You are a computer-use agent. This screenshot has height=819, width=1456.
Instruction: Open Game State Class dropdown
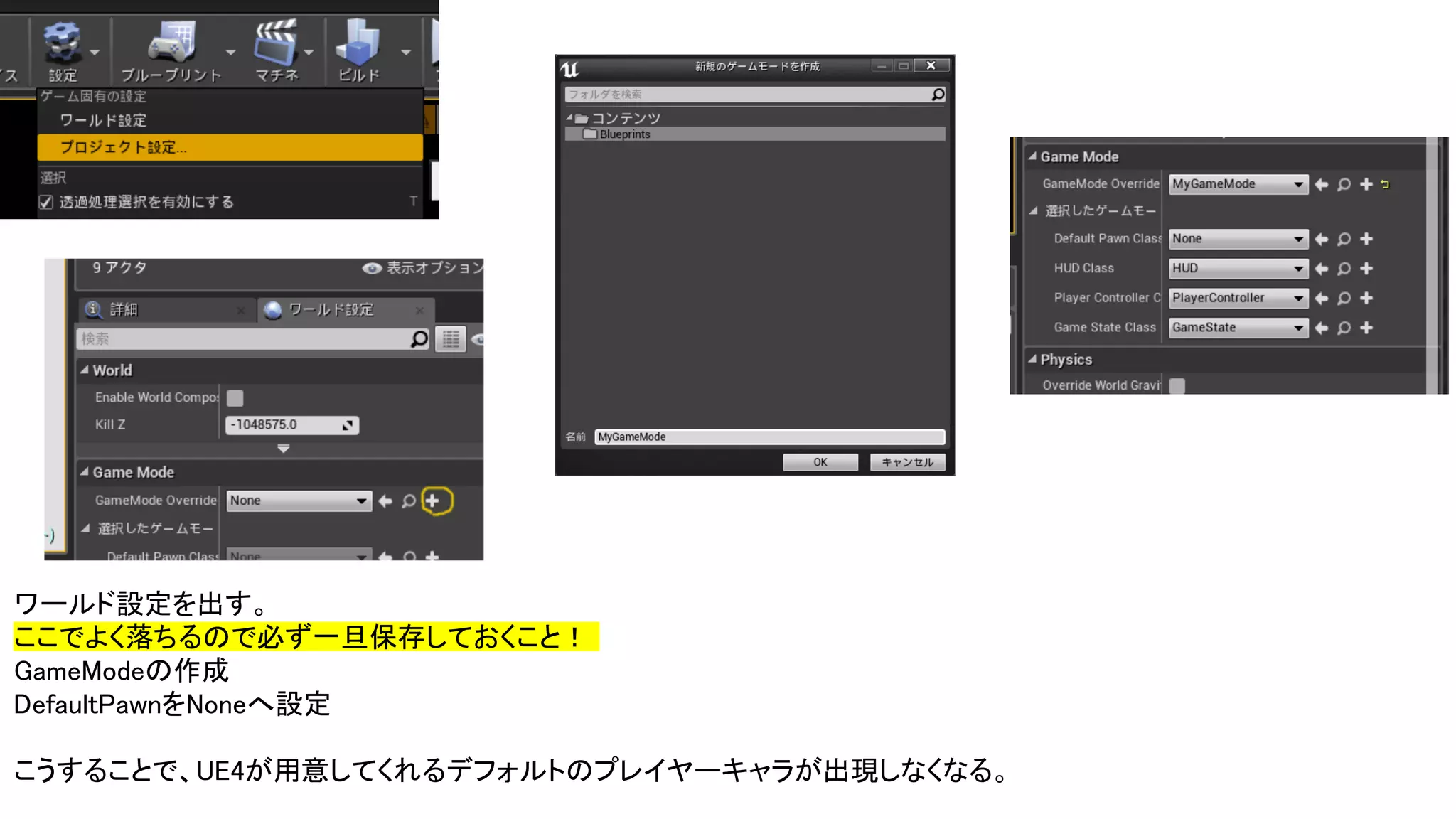(1238, 328)
